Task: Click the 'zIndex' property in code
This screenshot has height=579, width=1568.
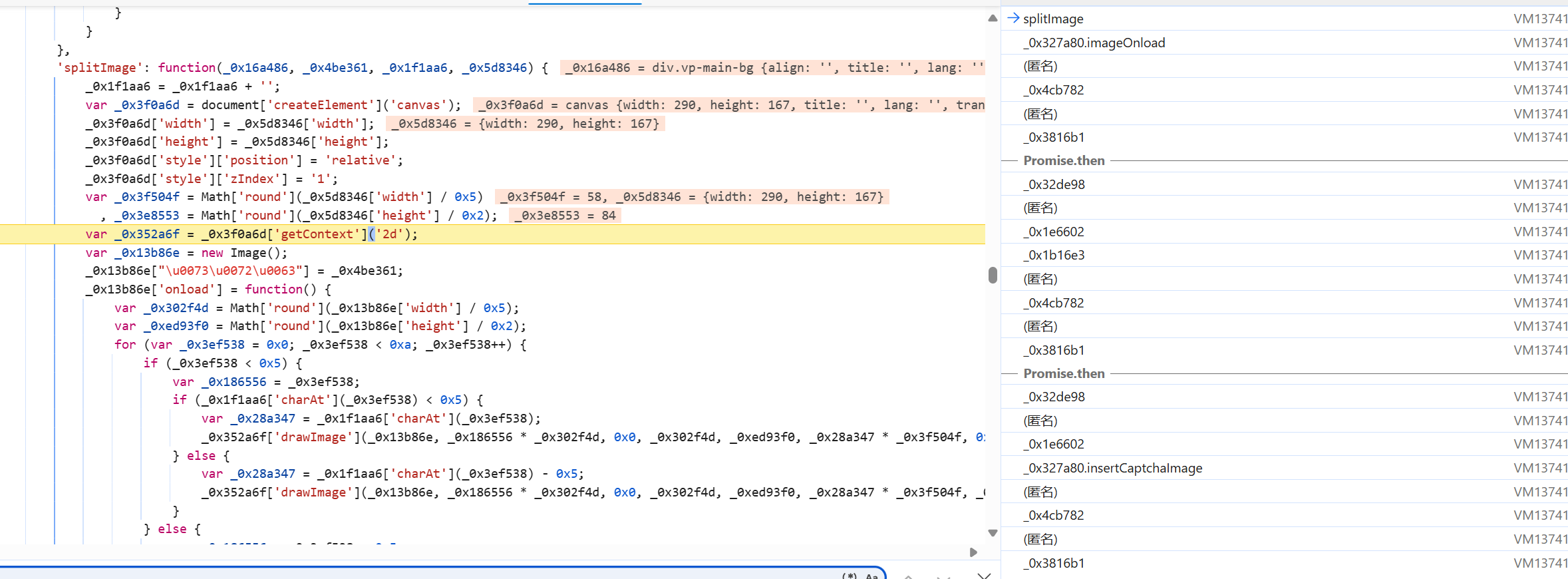Action: (252, 179)
